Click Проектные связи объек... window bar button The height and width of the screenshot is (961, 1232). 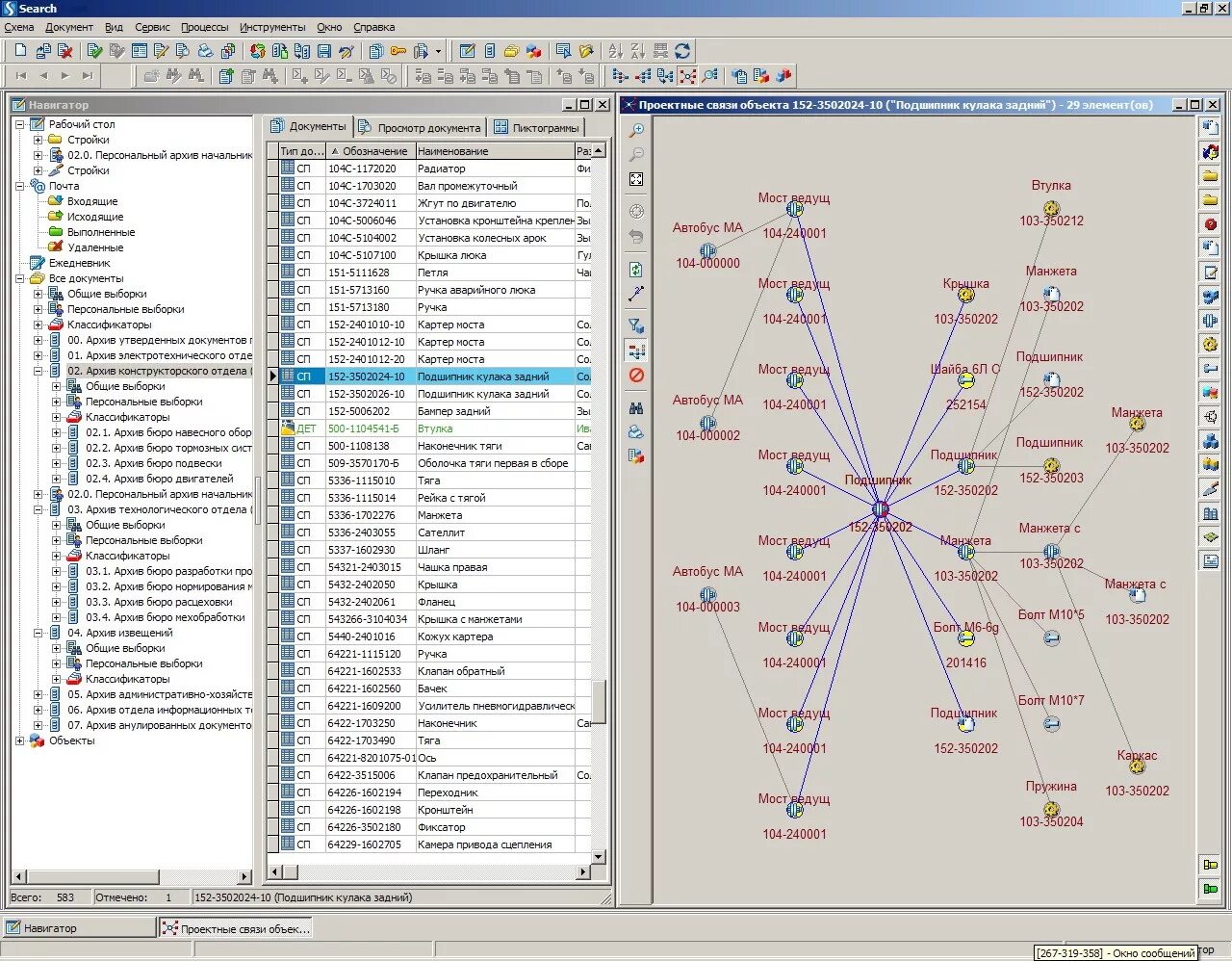(x=236, y=928)
